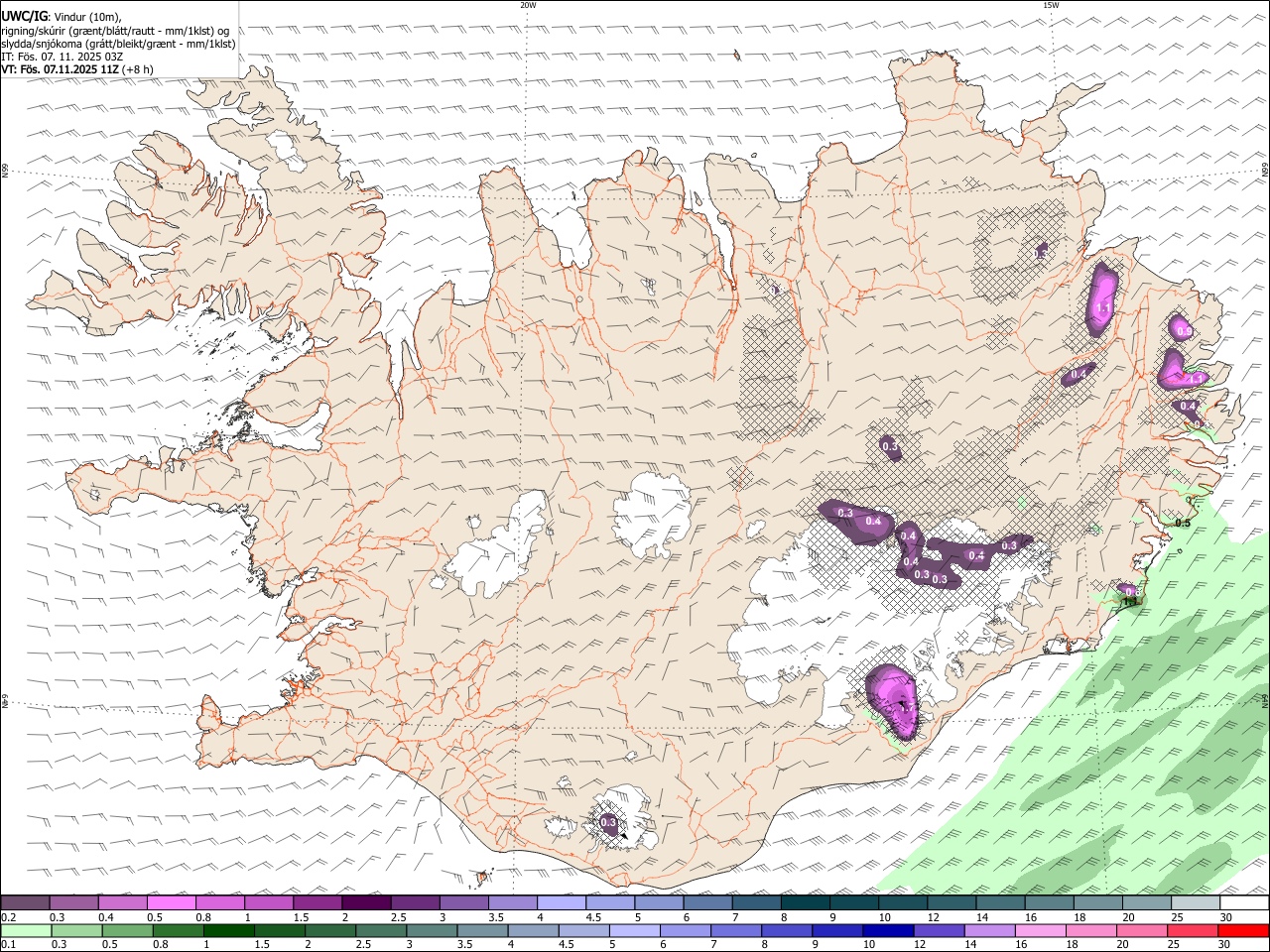Click the '12' label on the snow legend row

point(933,917)
